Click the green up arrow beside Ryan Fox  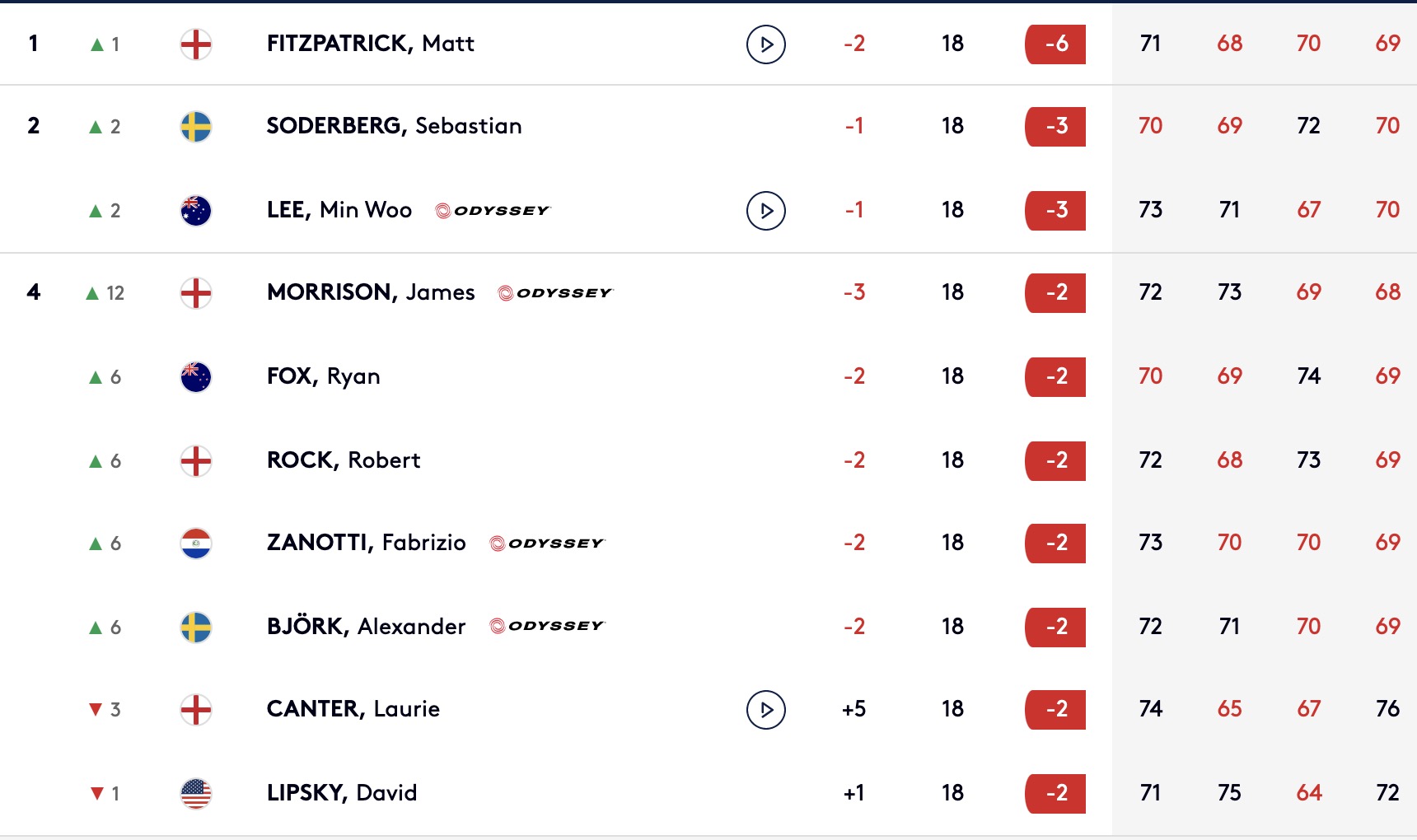click(96, 377)
